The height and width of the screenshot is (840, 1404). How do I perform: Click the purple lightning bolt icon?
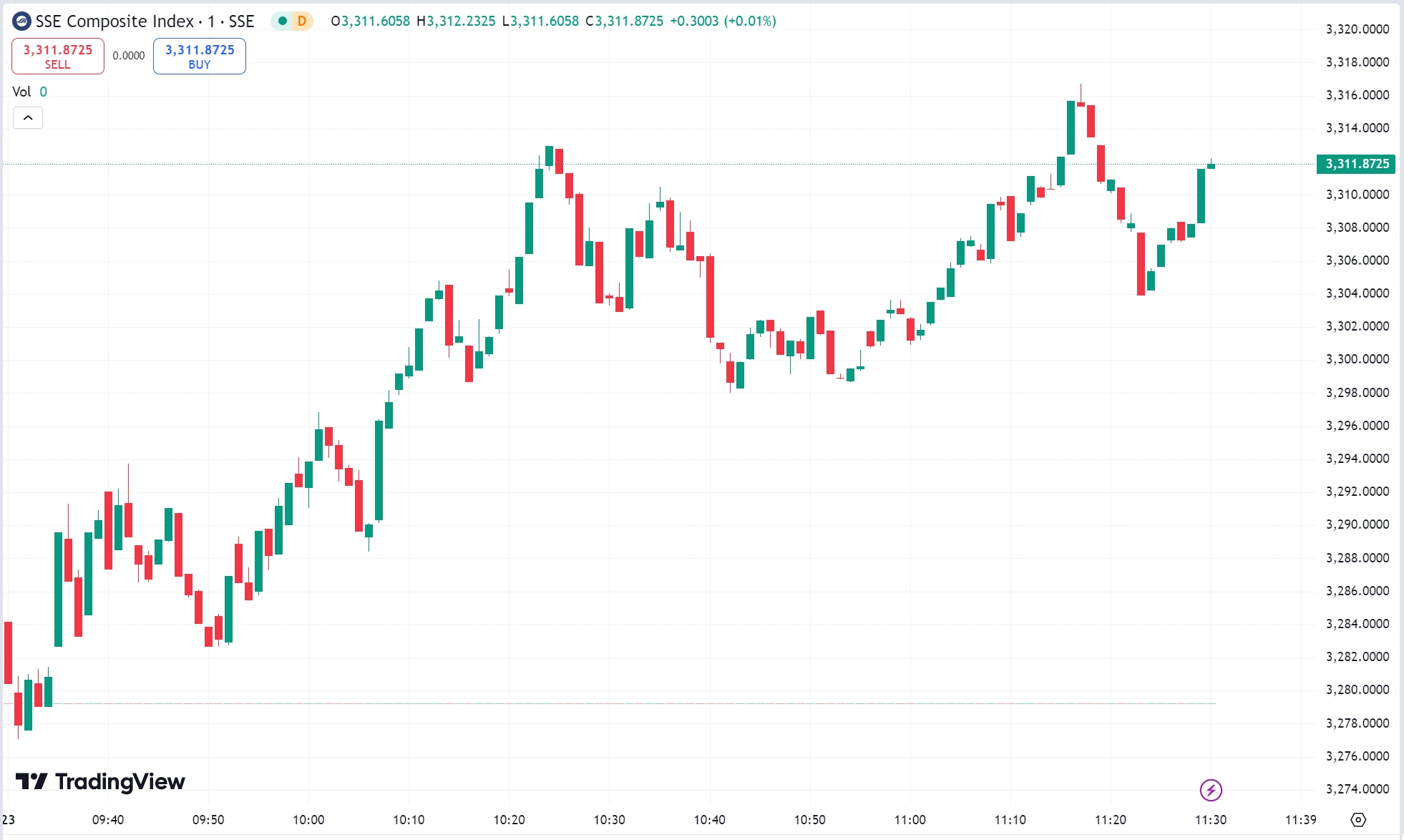(x=1209, y=791)
